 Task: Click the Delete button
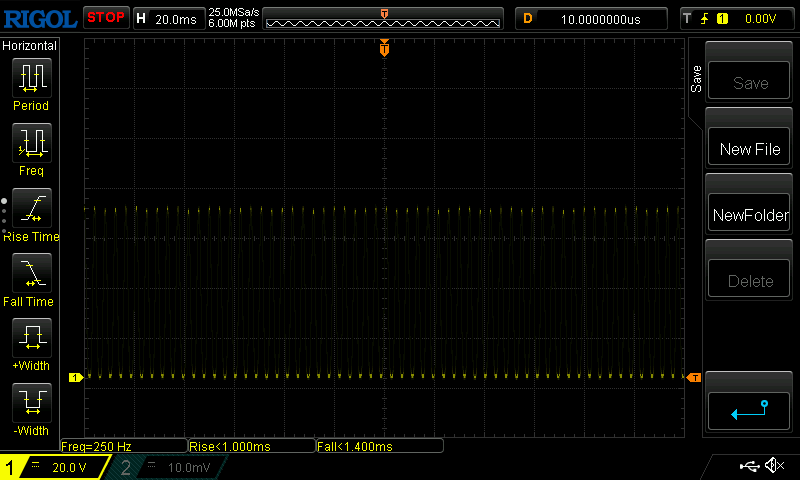(x=749, y=280)
